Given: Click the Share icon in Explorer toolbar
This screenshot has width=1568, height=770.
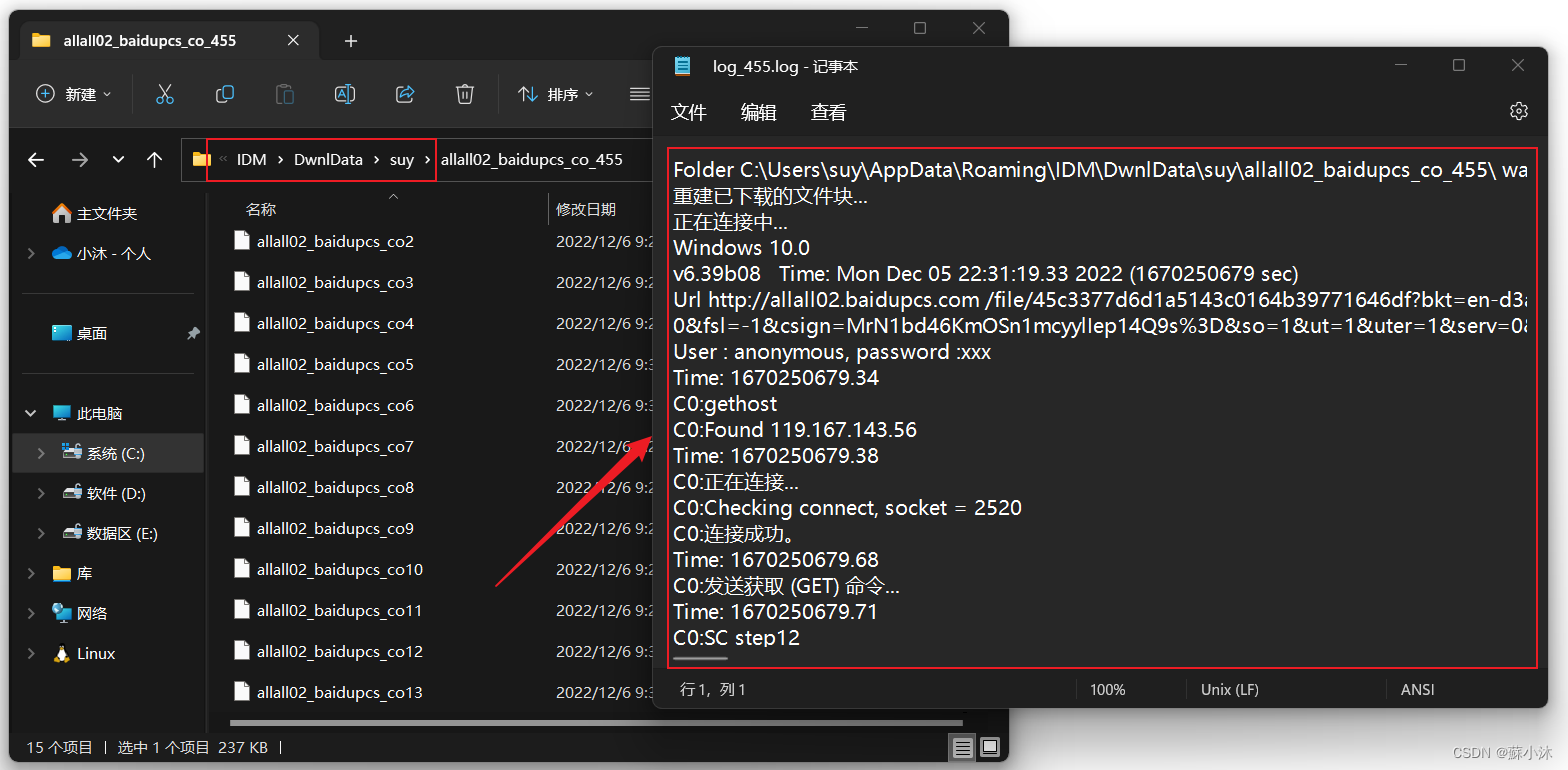Looking at the screenshot, I should point(405,94).
